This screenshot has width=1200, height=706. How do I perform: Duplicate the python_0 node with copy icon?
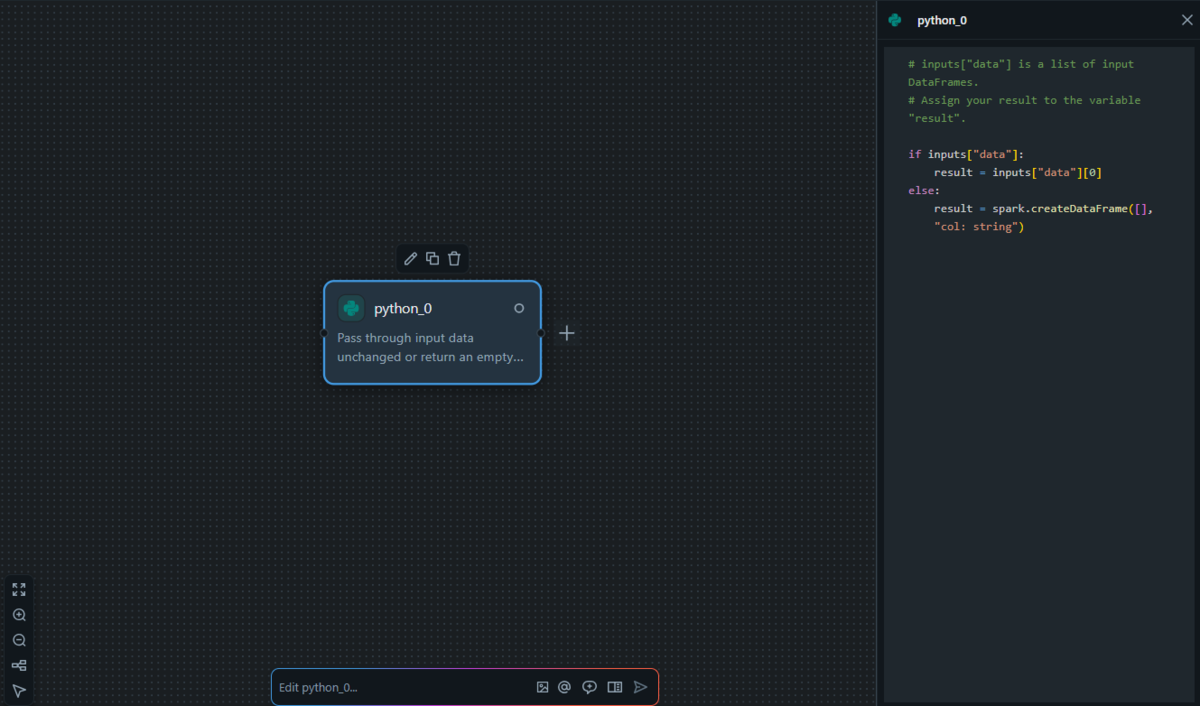click(x=432, y=259)
